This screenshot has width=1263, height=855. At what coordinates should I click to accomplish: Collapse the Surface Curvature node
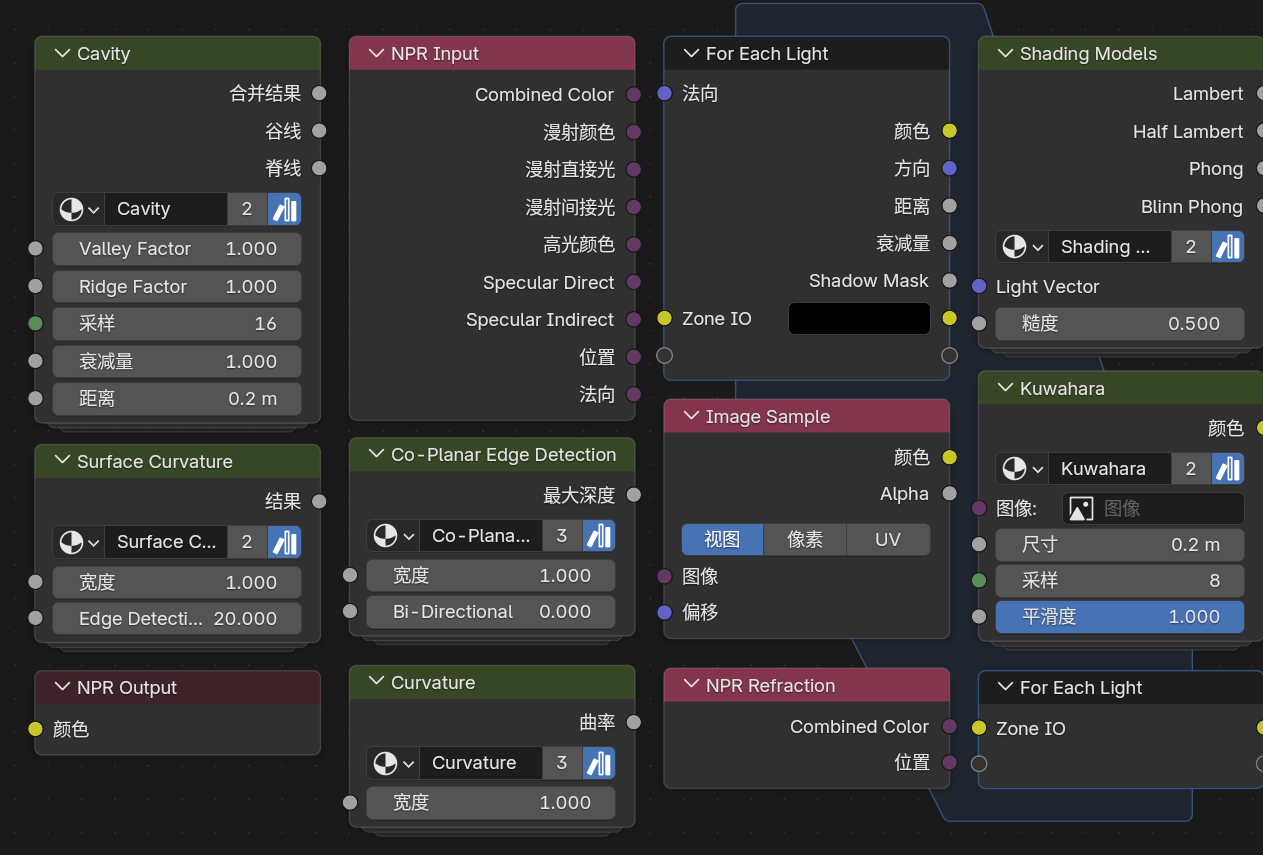pos(63,462)
